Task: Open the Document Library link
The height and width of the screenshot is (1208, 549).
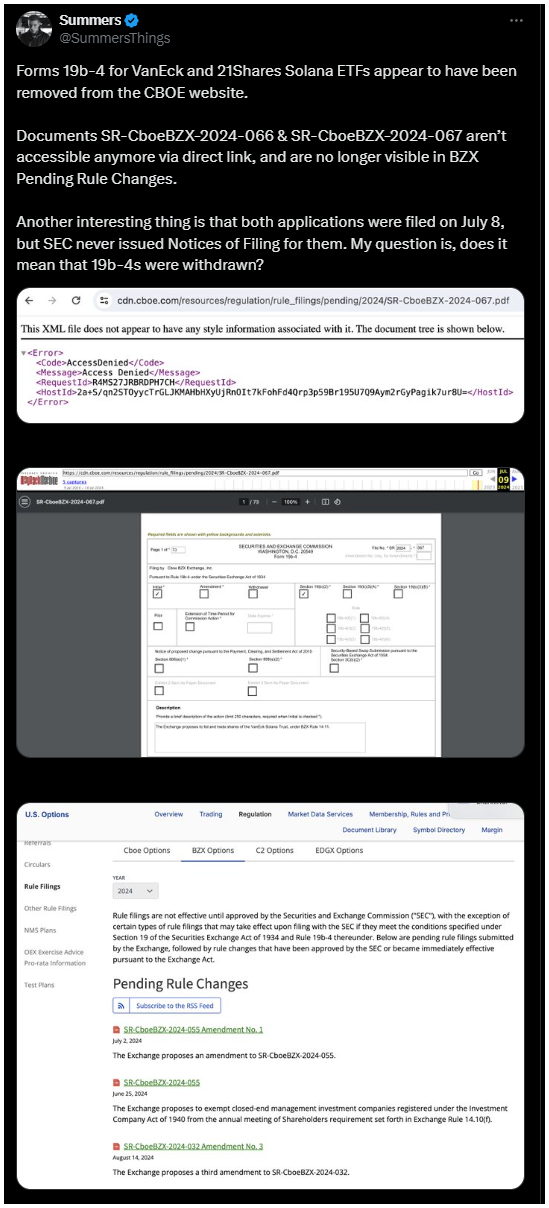Action: (369, 830)
